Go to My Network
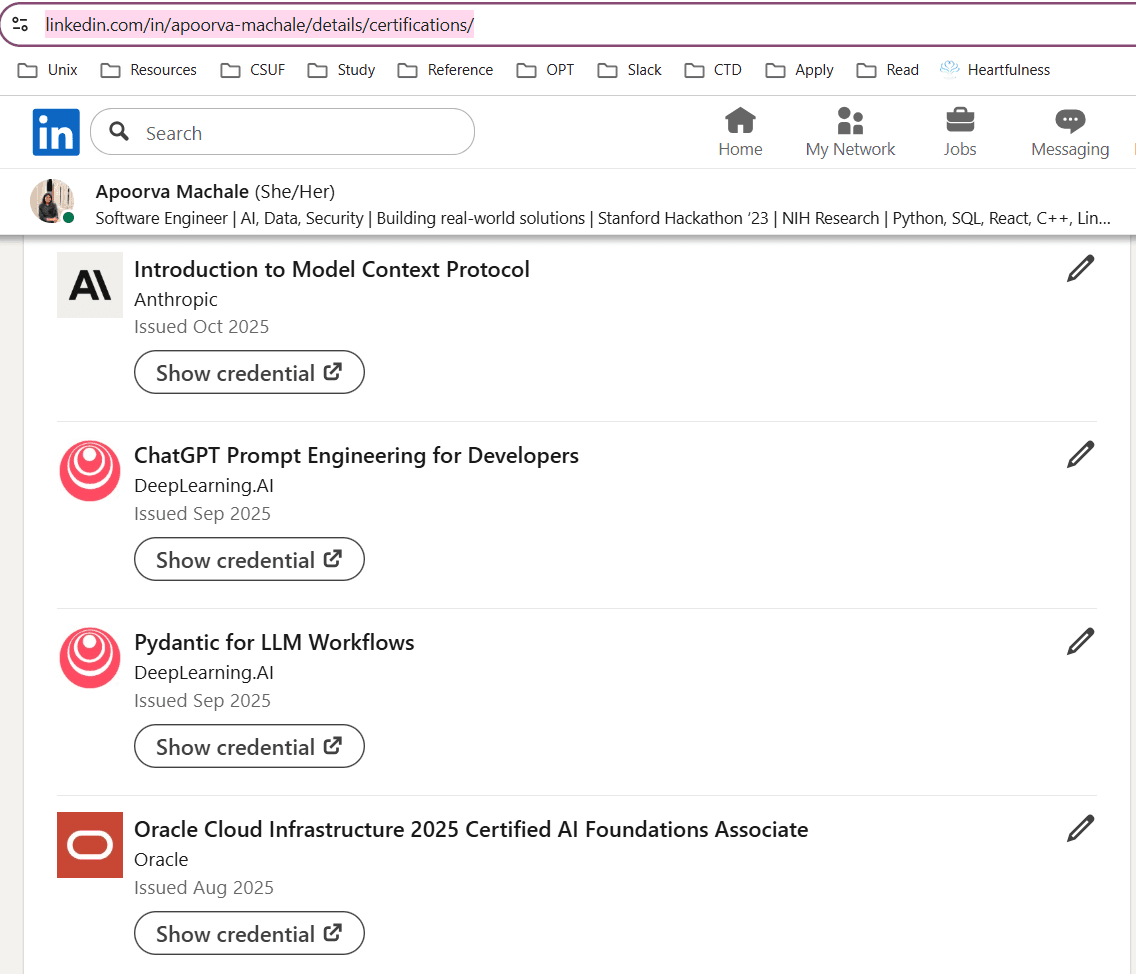This screenshot has width=1136, height=974. 850,132
